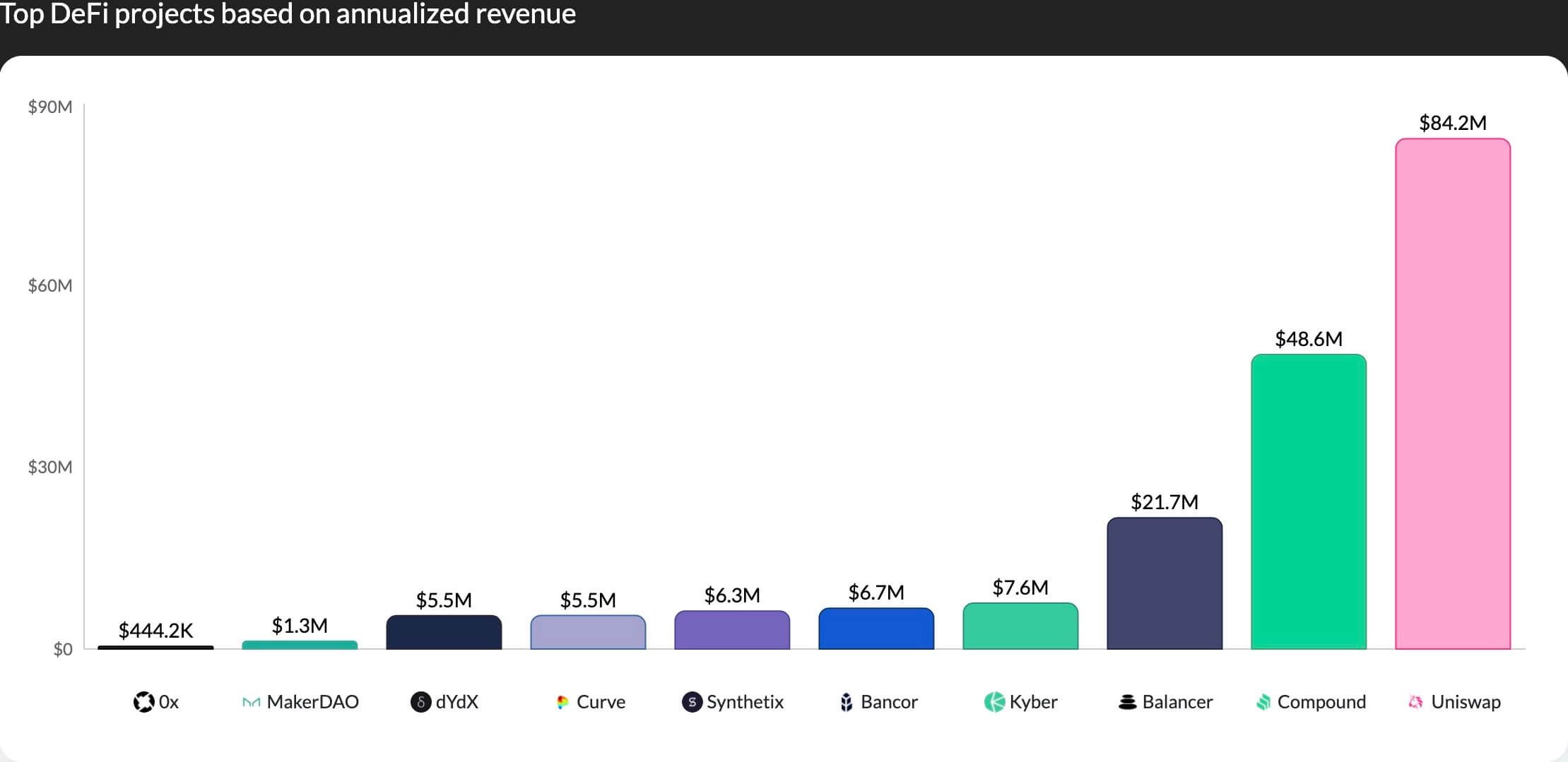
Task: Click the $5.5M label above dYdX
Action: tap(444, 600)
